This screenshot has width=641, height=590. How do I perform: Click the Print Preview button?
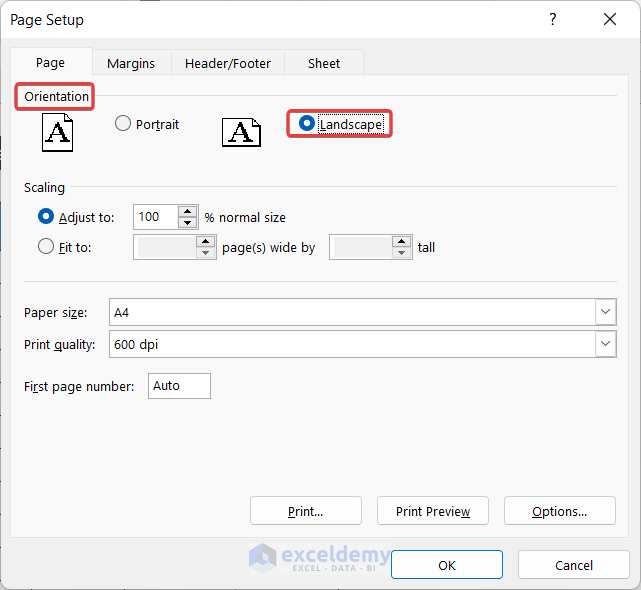[x=432, y=511]
